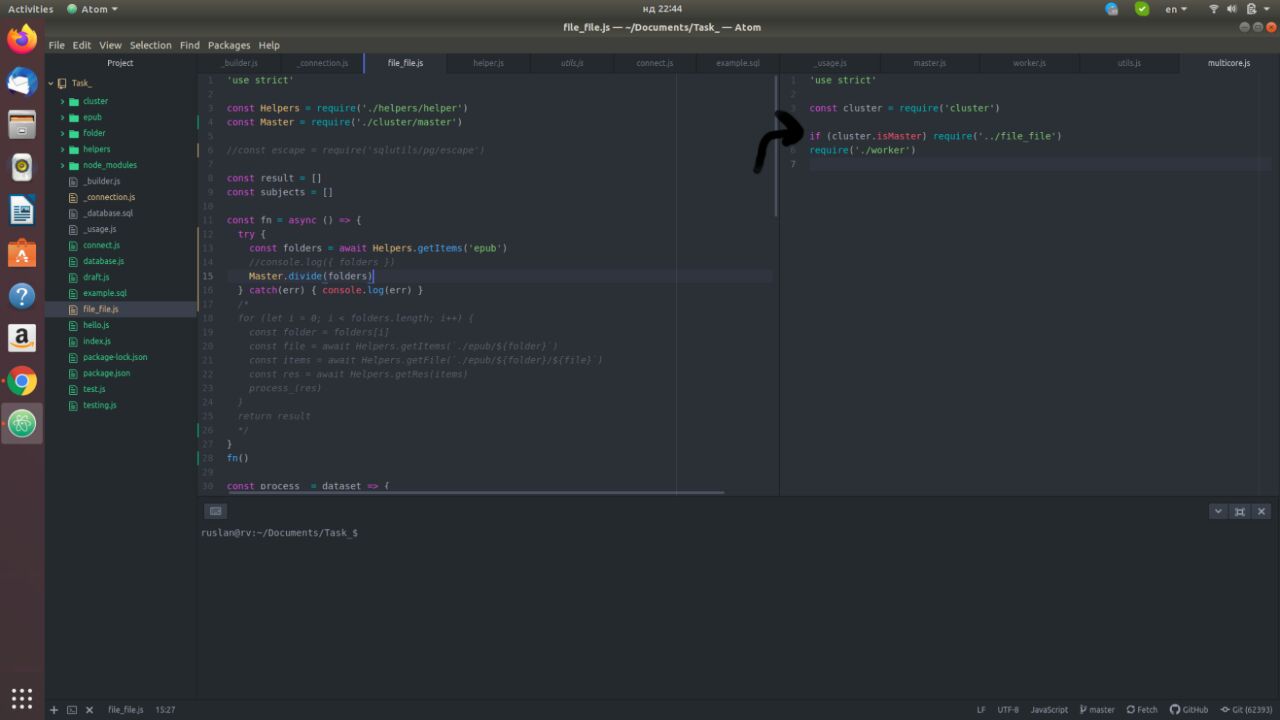Image resolution: width=1280 pixels, height=720 pixels.
Task: Open testing.js in the tree view
Action: (99, 405)
